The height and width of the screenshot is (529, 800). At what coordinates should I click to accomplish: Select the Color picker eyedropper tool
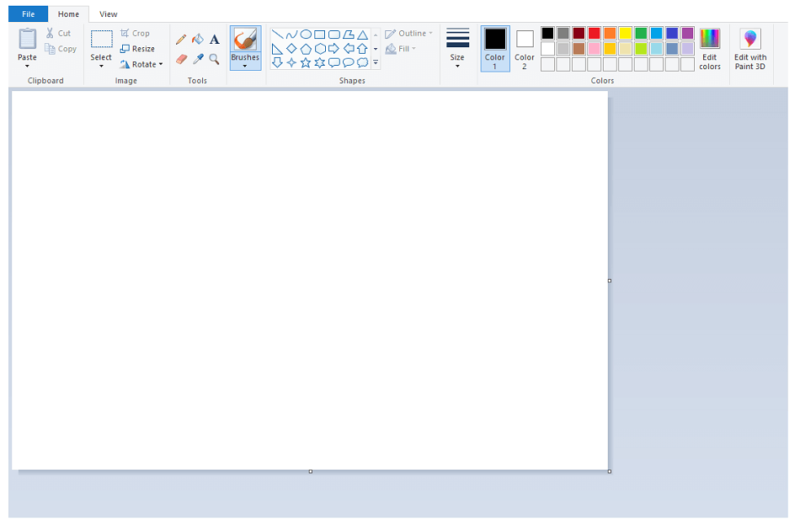pyautogui.click(x=198, y=59)
